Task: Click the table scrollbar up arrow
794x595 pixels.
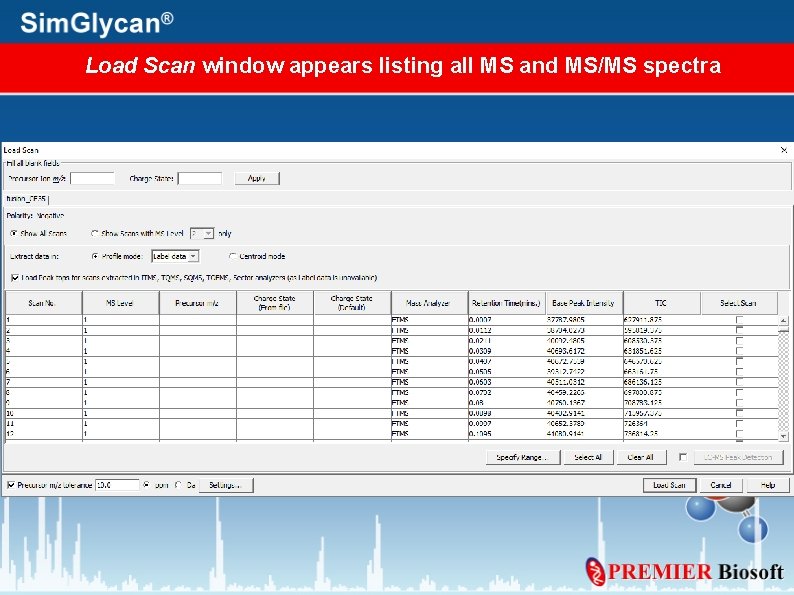Action: (783, 321)
